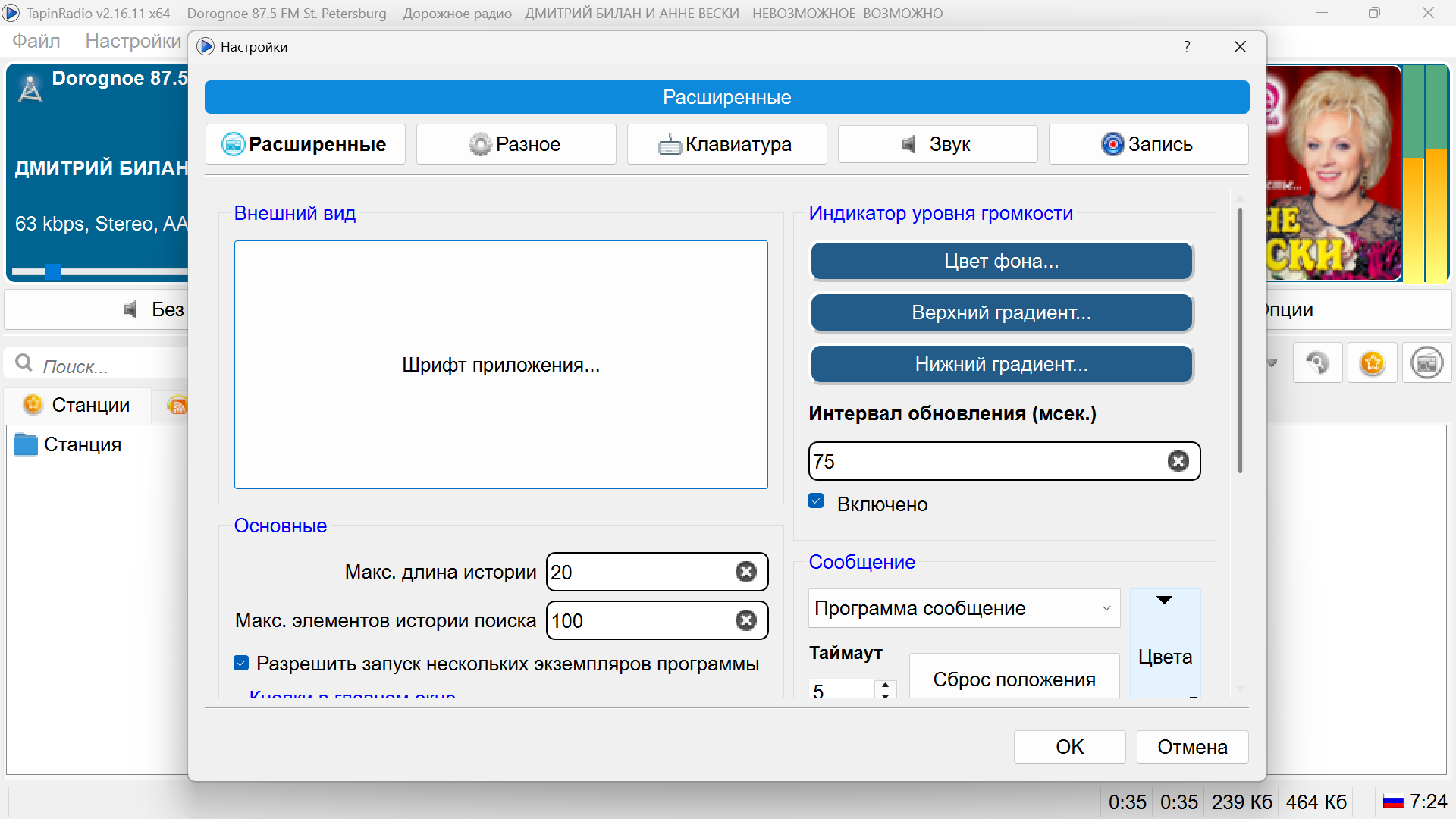Clear the Макс. длина истории field
1456x819 pixels.
point(746,572)
